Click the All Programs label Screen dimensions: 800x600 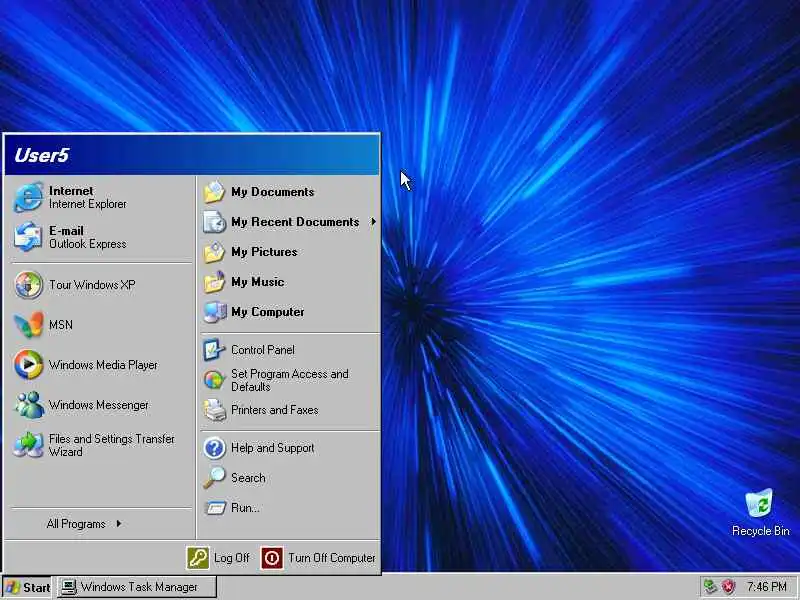76,523
